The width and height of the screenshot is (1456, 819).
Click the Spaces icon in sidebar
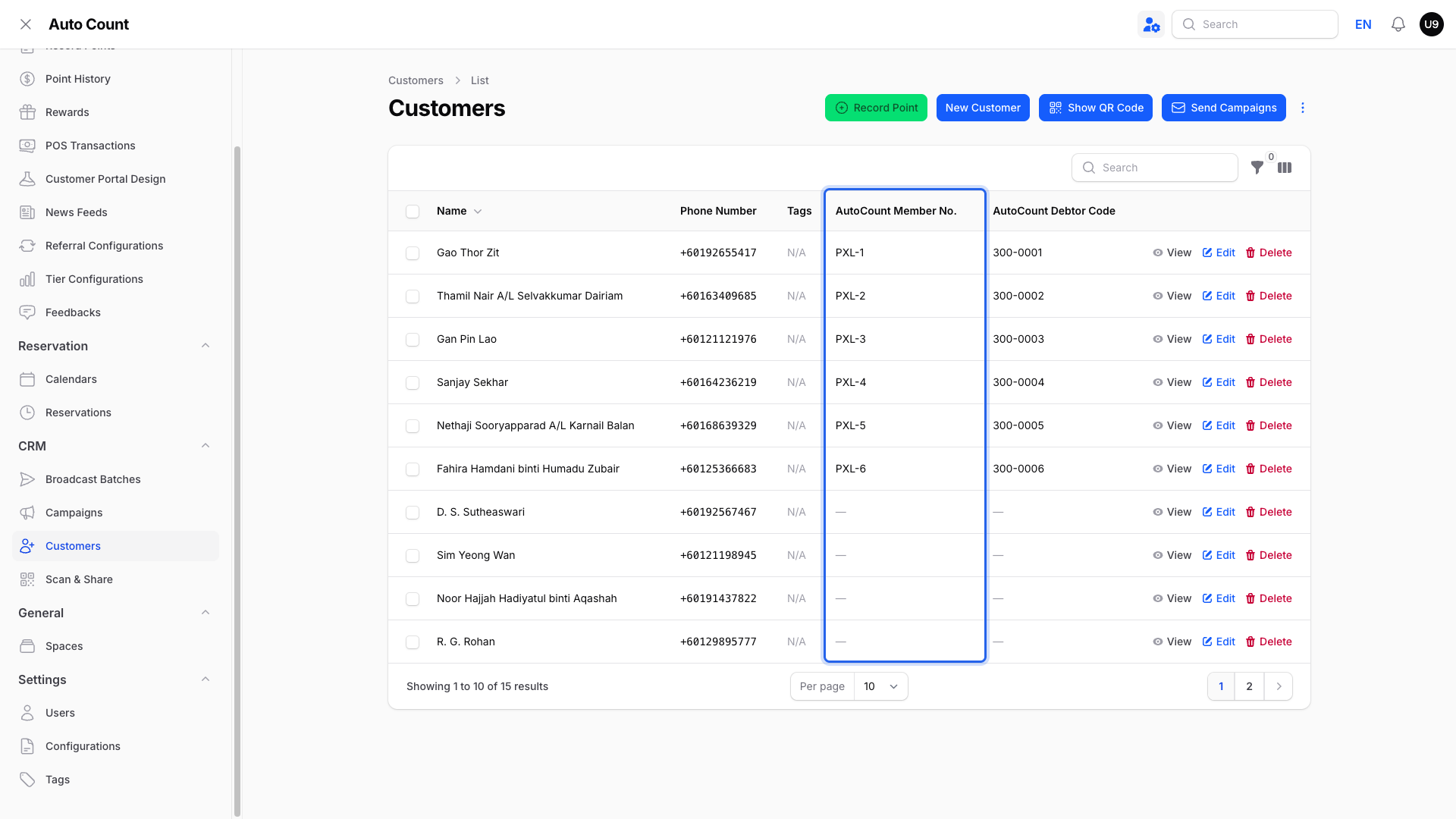[x=27, y=646]
